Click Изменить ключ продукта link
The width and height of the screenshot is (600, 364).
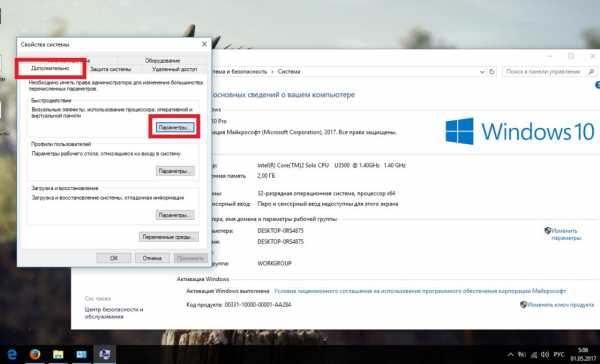557,305
